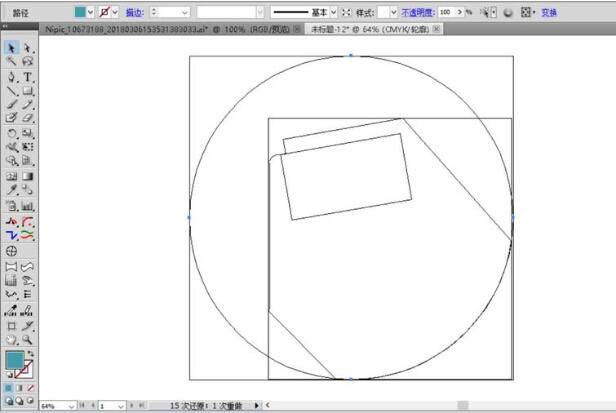Select the Blend tool

point(27,190)
